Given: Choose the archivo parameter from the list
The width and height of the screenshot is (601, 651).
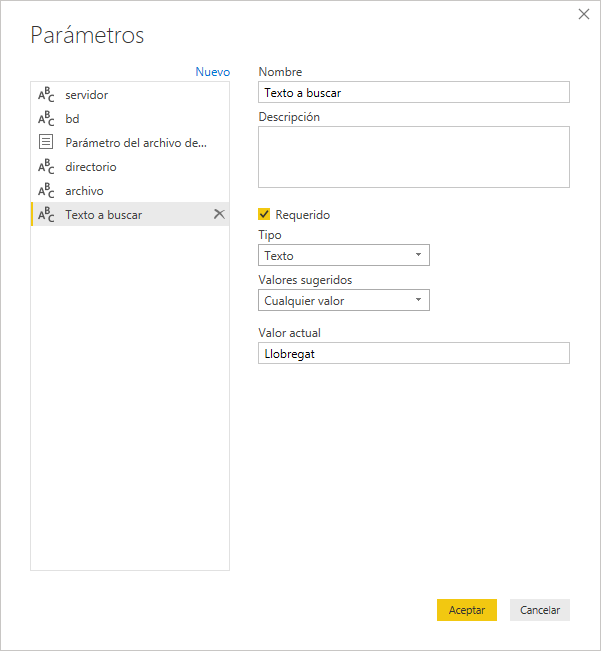Looking at the screenshot, I should 84,191.
